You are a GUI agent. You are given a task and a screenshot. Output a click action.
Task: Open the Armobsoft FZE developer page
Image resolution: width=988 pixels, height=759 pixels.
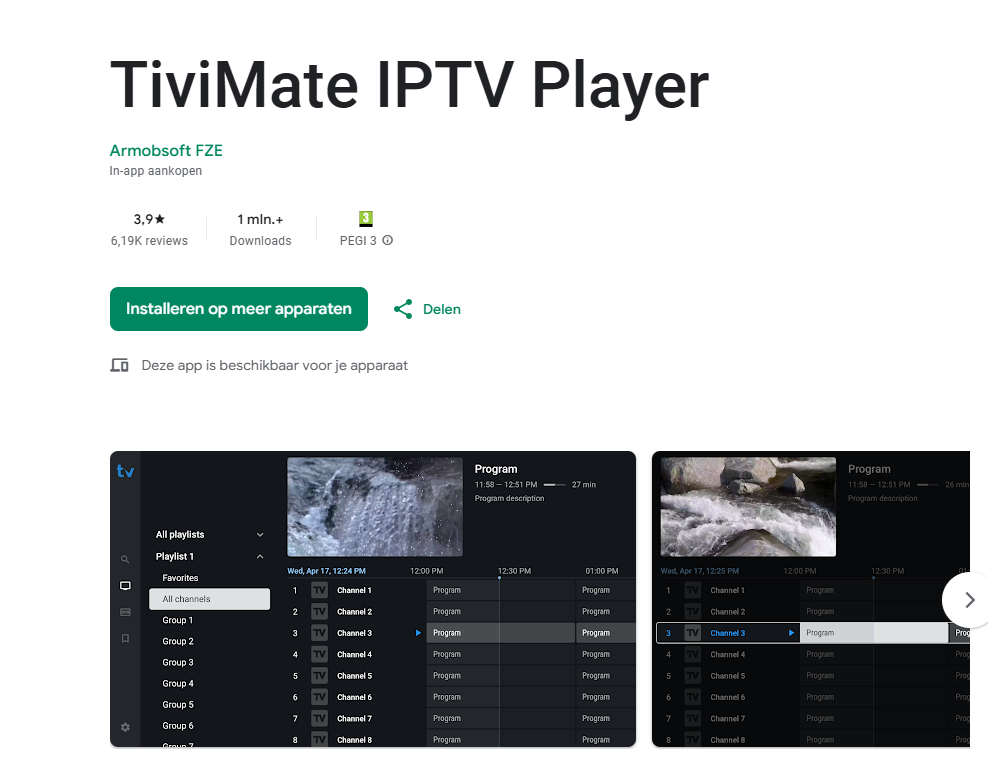pos(166,151)
